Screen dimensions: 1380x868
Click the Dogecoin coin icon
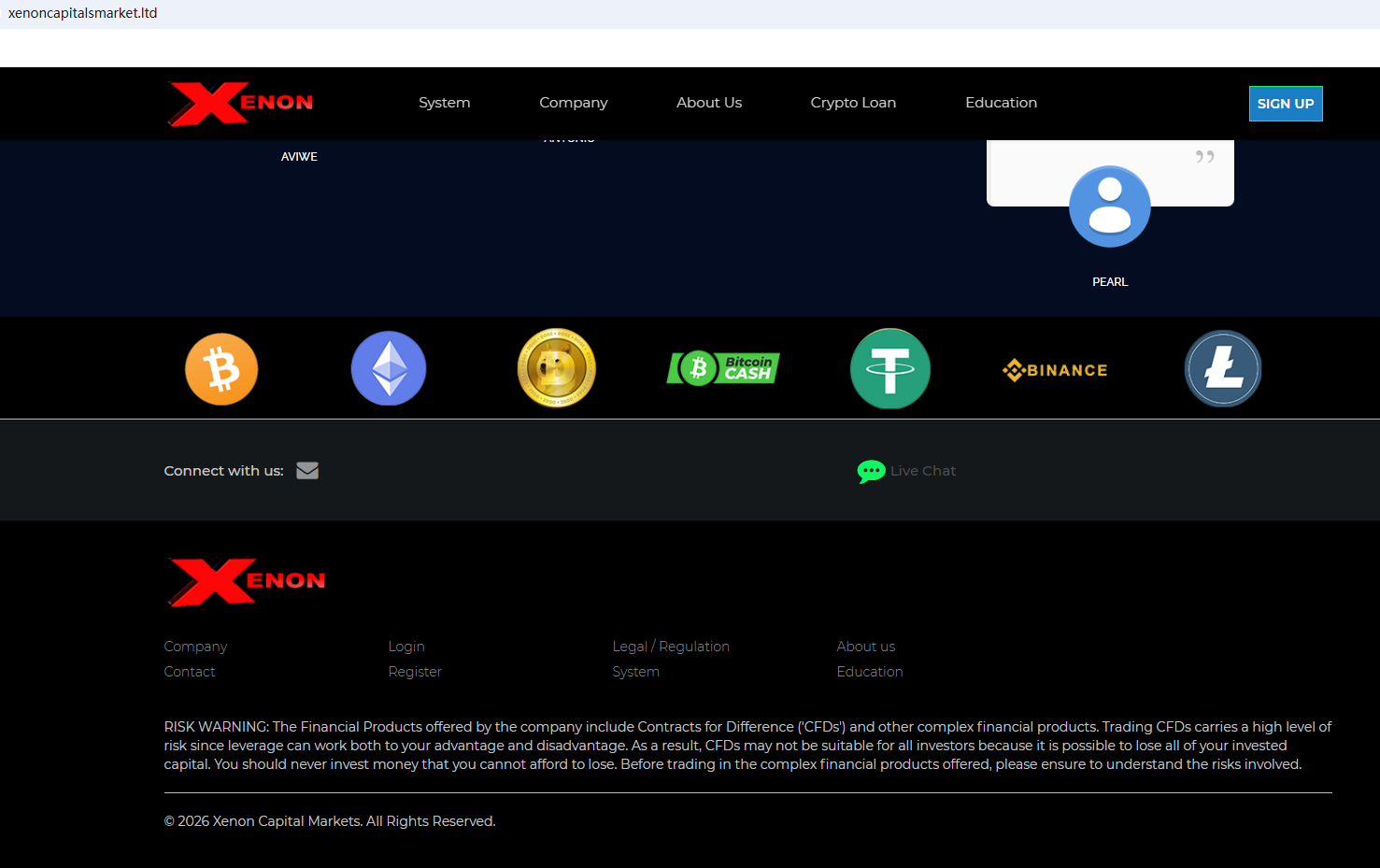coord(556,368)
